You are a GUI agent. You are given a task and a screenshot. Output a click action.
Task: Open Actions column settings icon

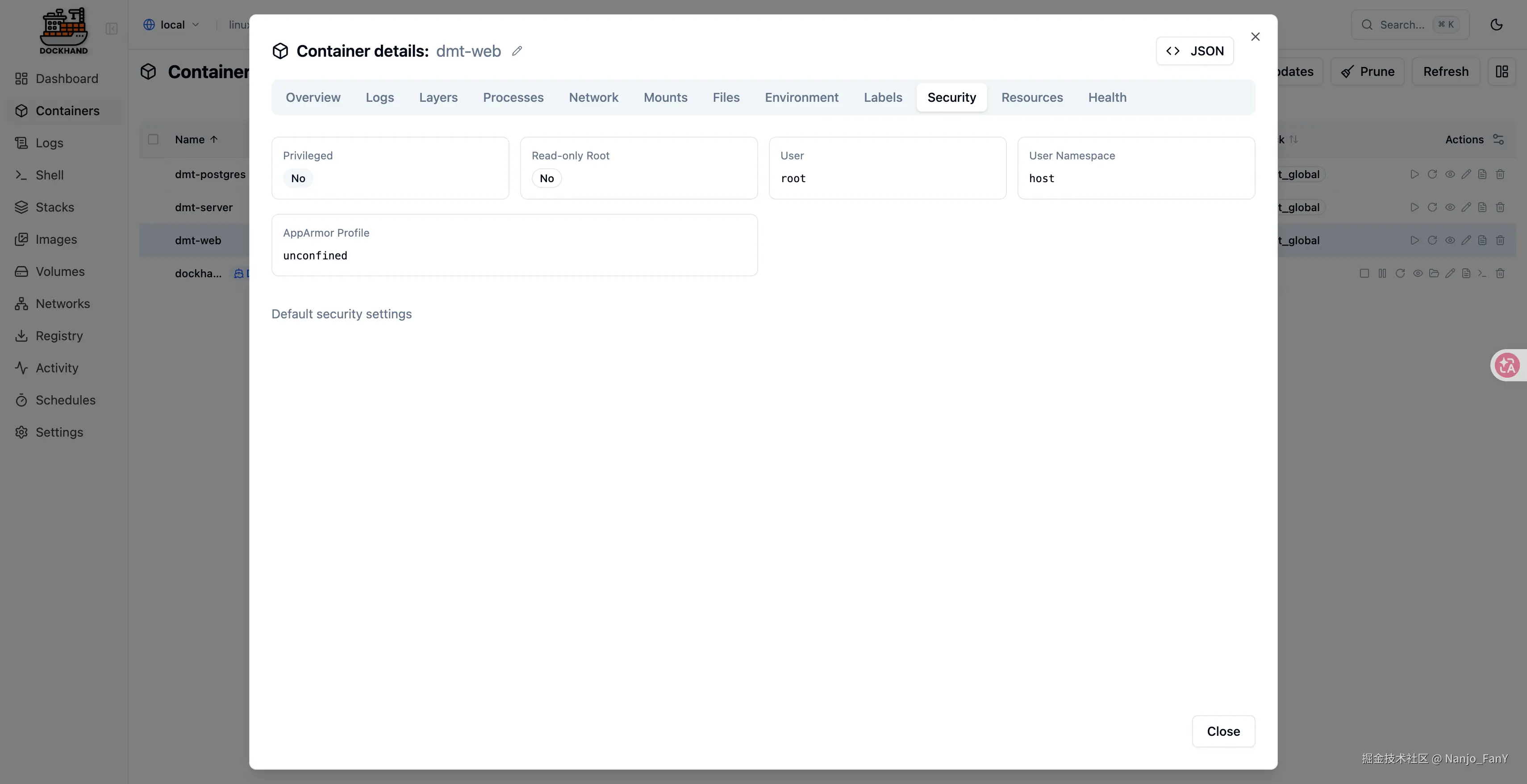pyautogui.click(x=1498, y=139)
